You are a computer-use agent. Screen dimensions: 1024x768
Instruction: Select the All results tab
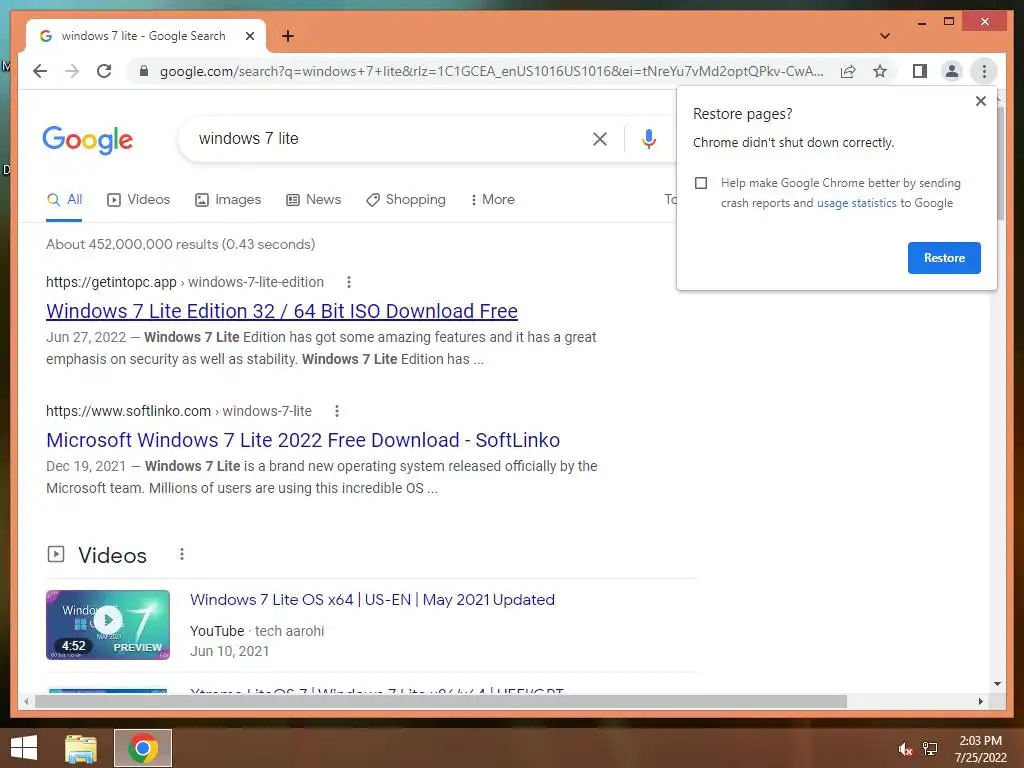tap(65, 200)
